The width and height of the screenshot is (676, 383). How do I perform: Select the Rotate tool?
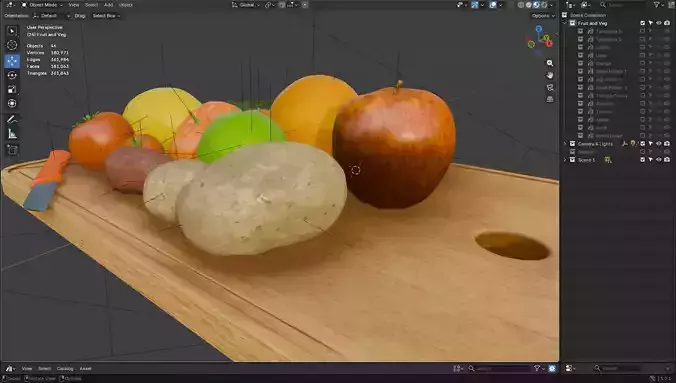click(12, 75)
